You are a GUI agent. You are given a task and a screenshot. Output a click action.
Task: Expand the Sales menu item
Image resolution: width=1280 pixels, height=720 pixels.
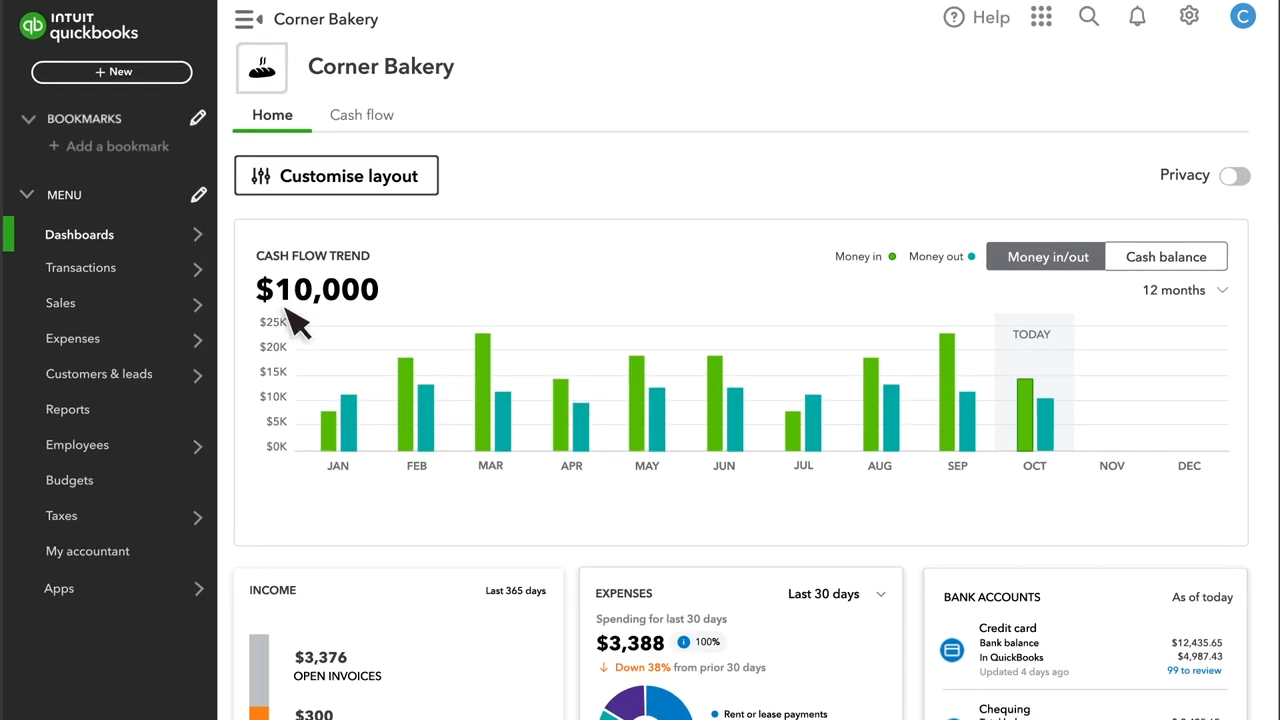pos(60,303)
